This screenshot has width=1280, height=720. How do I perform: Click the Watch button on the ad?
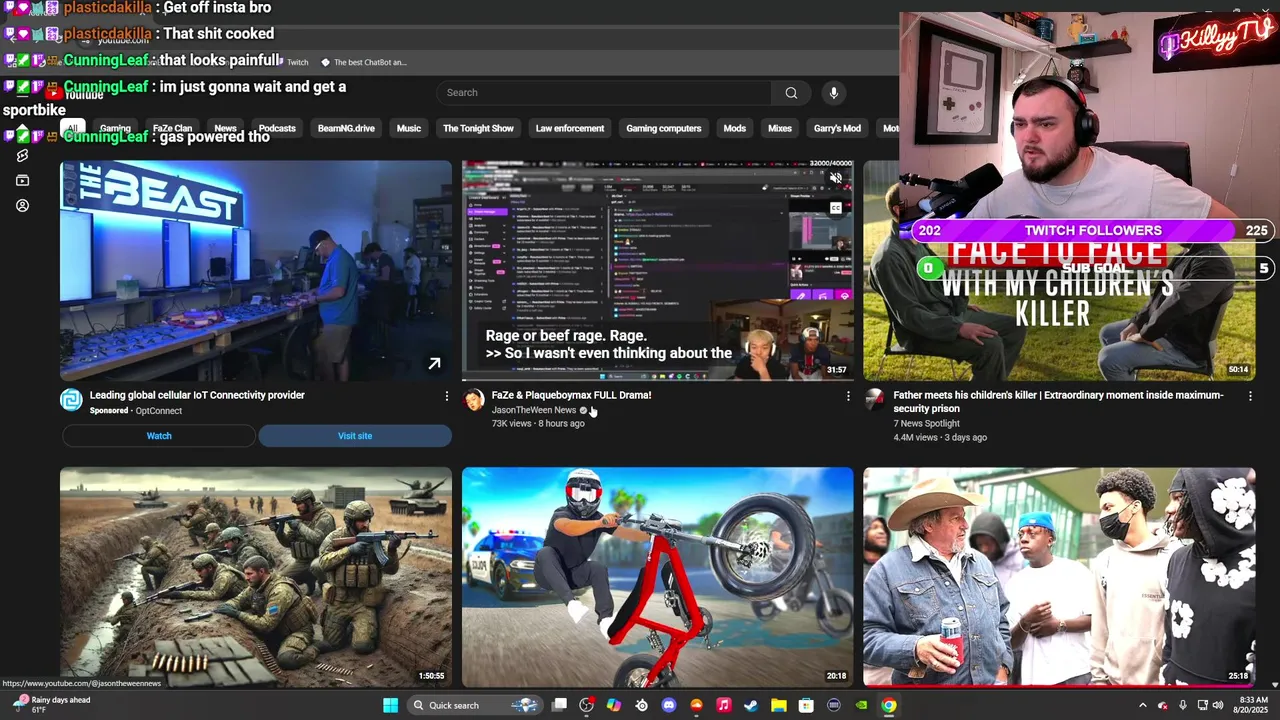click(x=159, y=436)
